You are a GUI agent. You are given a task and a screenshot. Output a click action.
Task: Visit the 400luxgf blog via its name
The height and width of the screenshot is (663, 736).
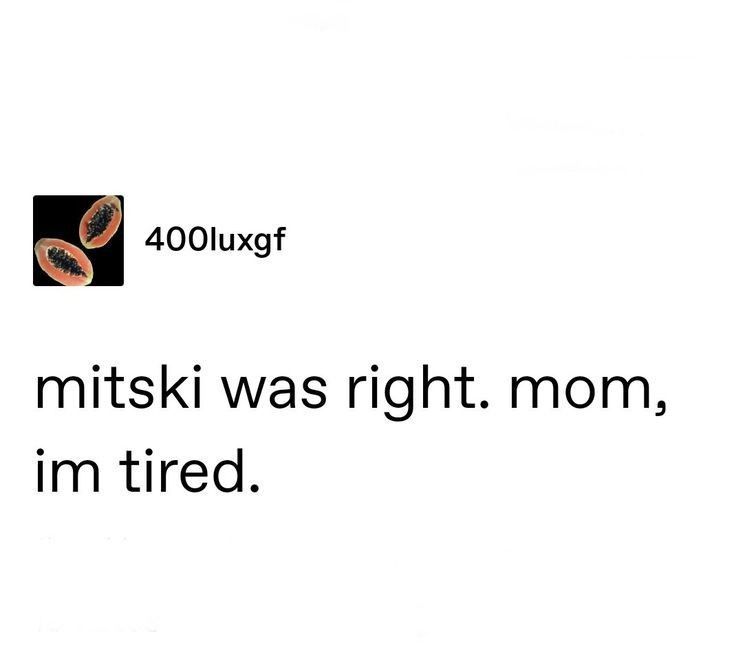click(x=215, y=241)
